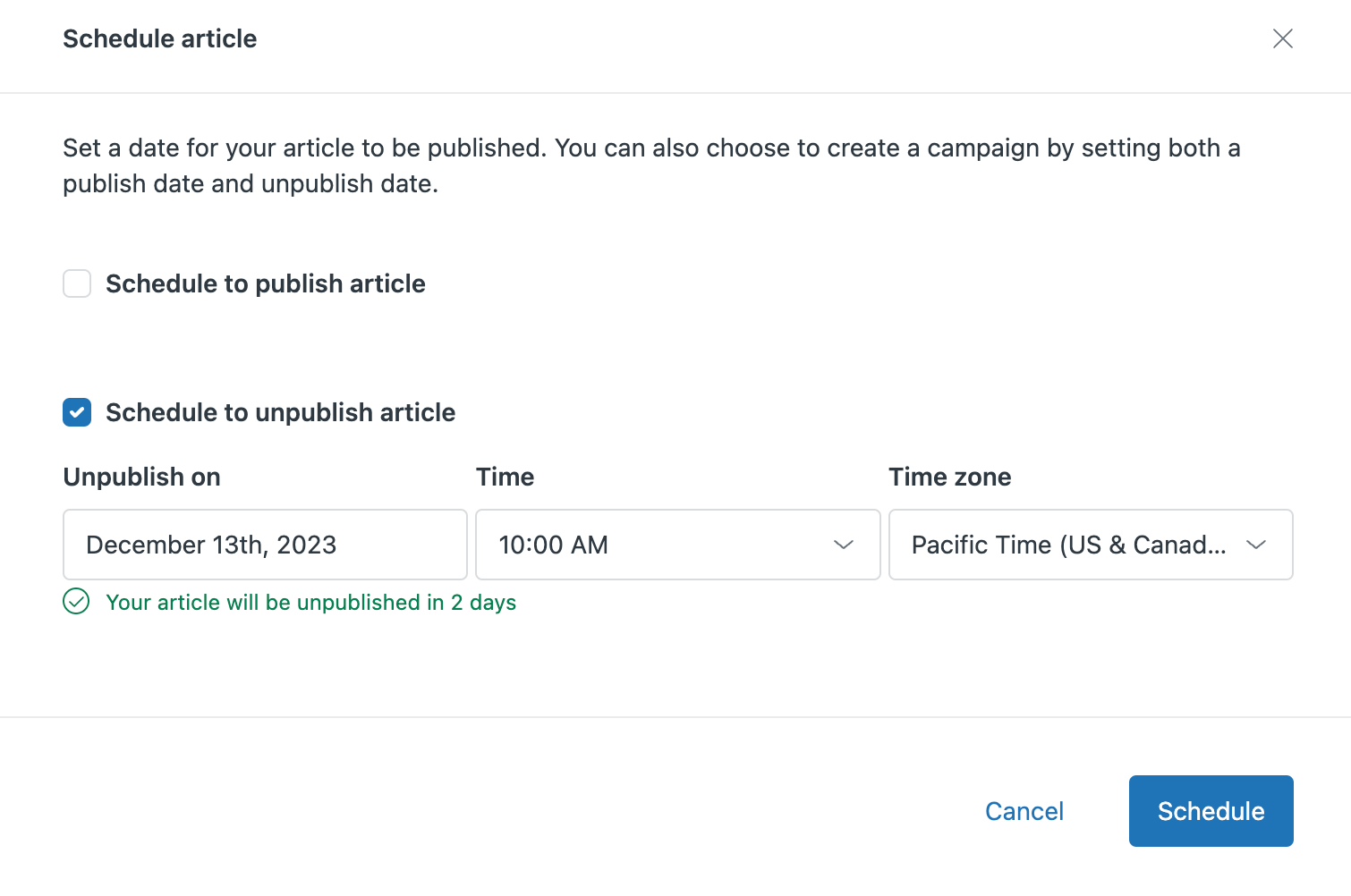
Task: Click the Schedule article dialog title
Action: point(159,38)
